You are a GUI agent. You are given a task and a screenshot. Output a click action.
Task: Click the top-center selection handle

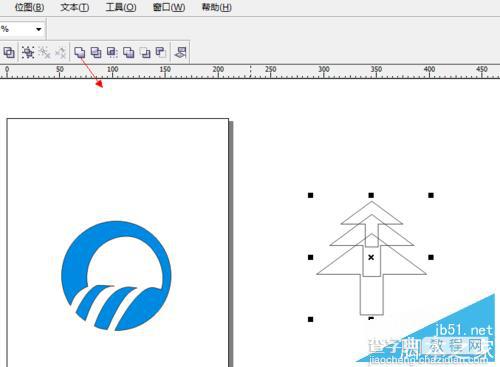(x=371, y=195)
